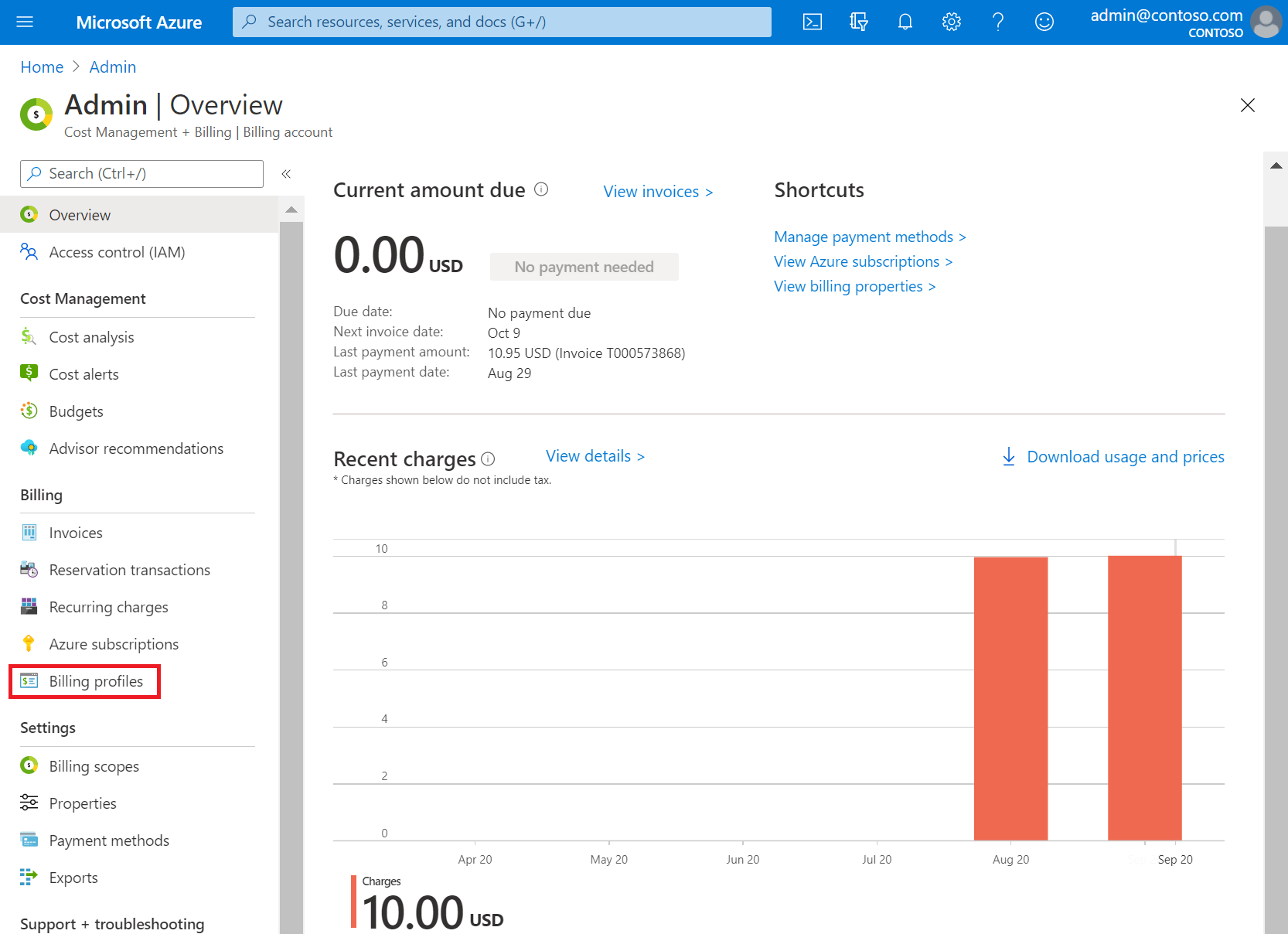The image size is (1288, 934).
Task: Open Cloud Shell from the top bar
Action: click(813, 22)
